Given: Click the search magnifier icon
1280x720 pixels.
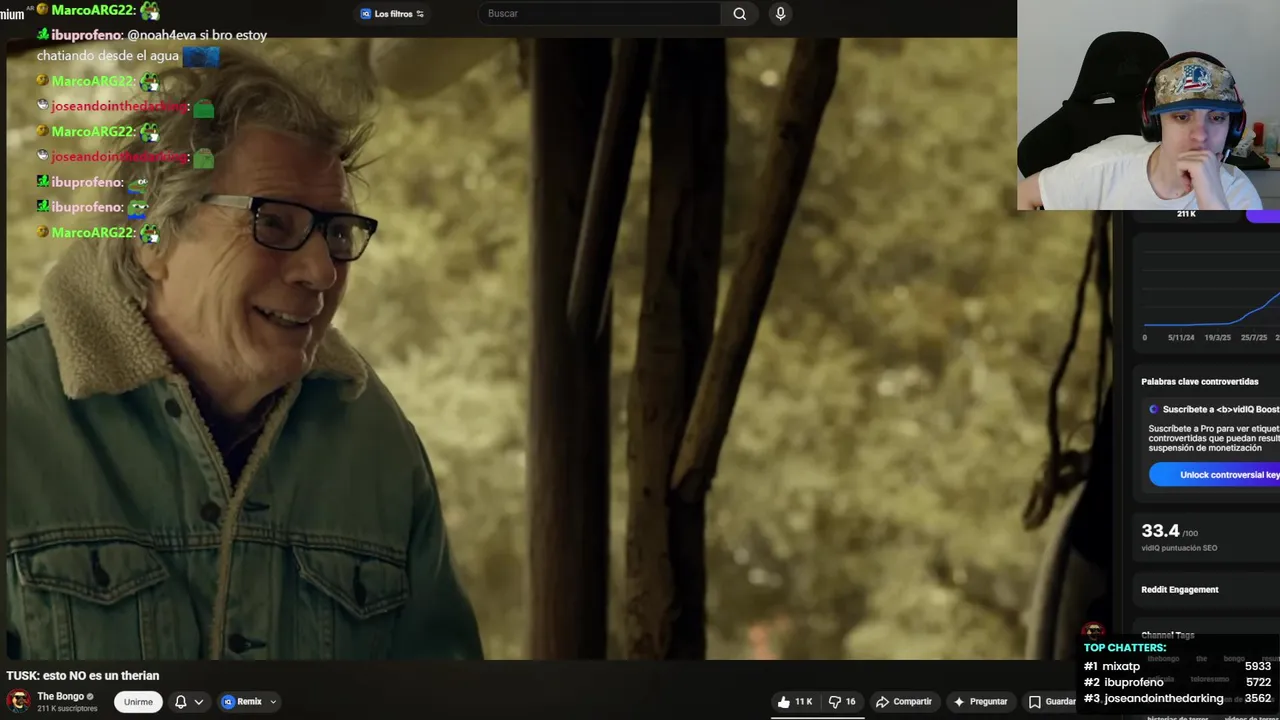Looking at the screenshot, I should pos(739,14).
